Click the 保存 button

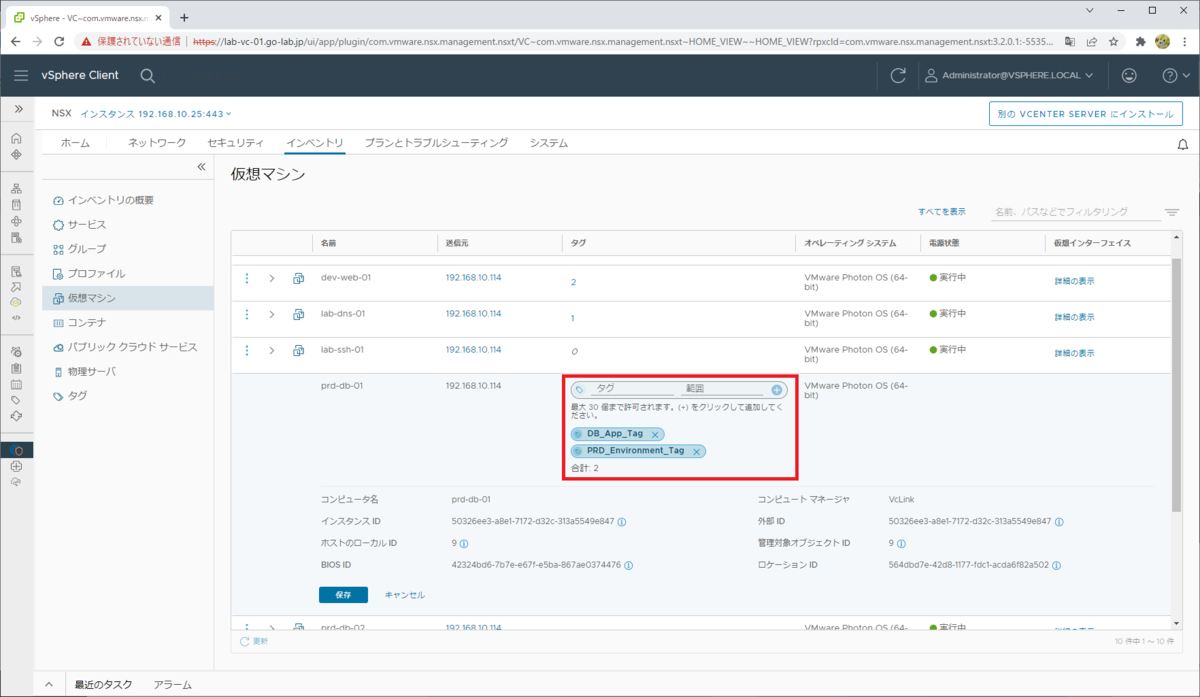pos(343,594)
